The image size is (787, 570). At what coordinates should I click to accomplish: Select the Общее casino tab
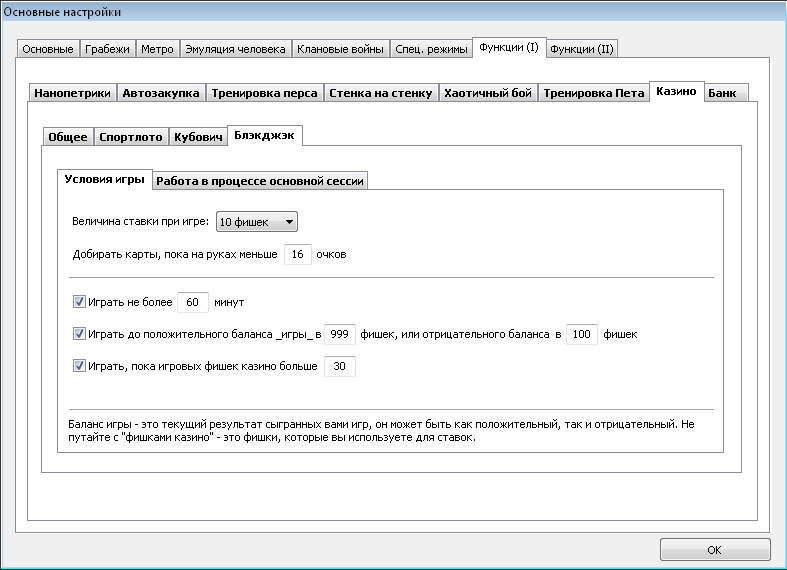[x=68, y=137]
